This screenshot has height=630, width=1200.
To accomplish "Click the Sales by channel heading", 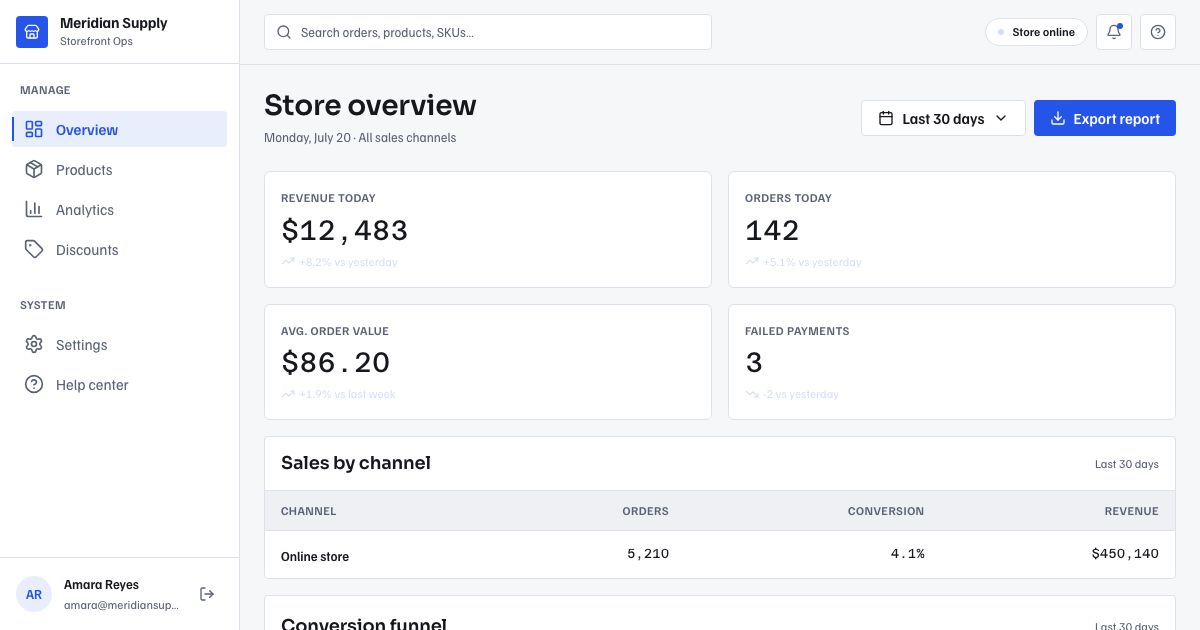I will coord(356,463).
